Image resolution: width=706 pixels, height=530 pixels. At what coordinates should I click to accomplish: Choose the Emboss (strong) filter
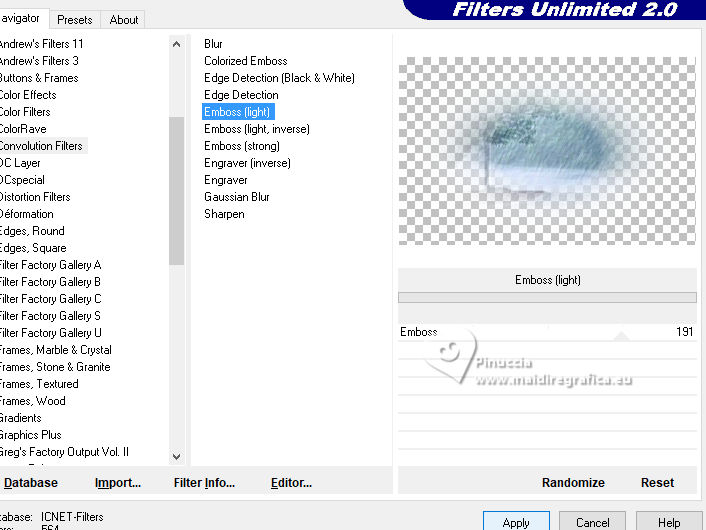click(x=242, y=146)
